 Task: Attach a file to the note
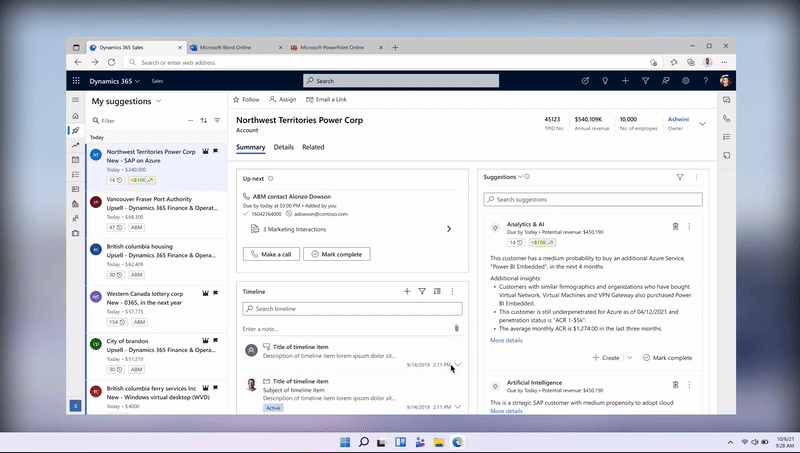pyautogui.click(x=457, y=328)
